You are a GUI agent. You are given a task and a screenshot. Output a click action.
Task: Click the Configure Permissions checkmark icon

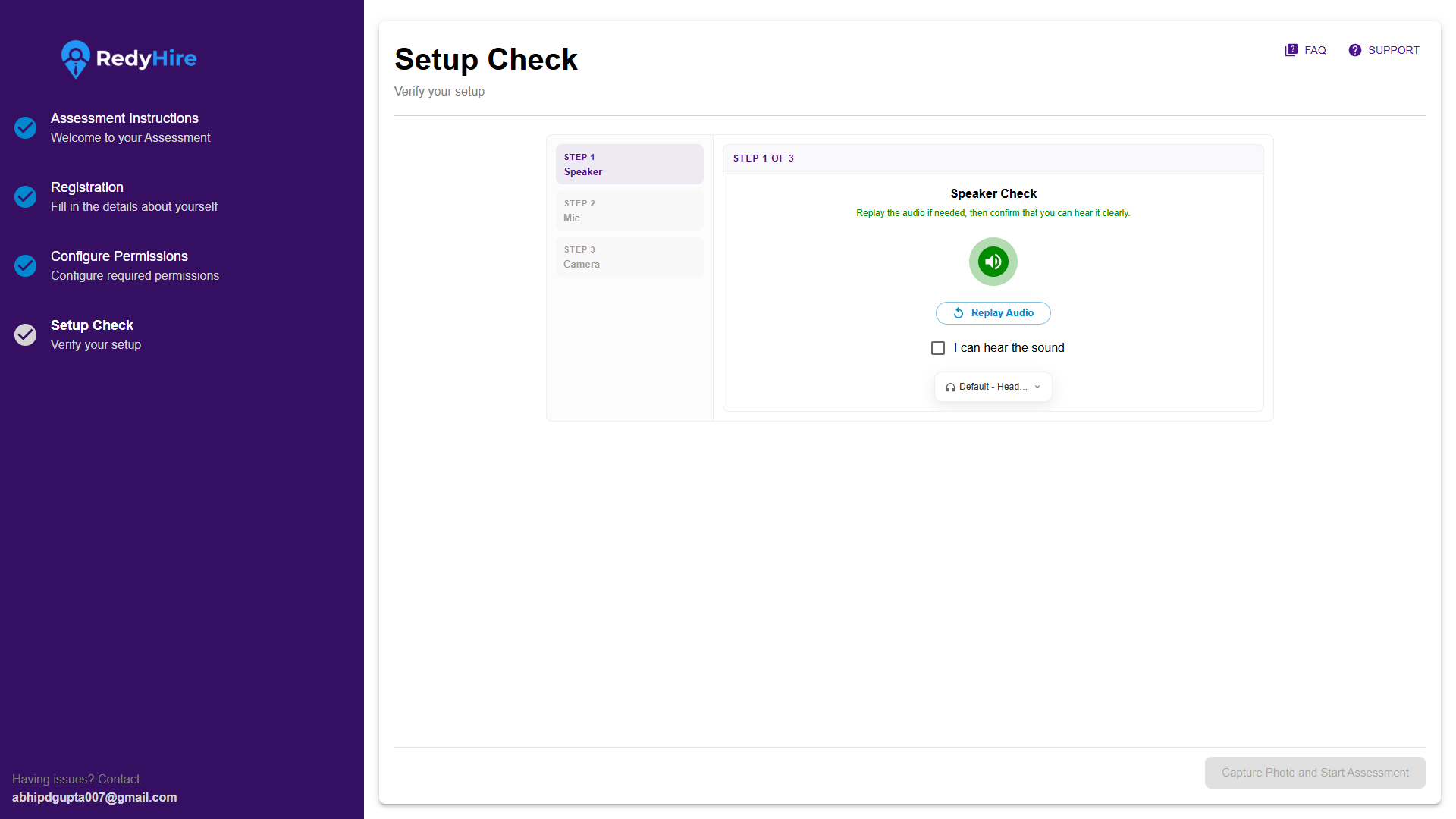[26, 265]
